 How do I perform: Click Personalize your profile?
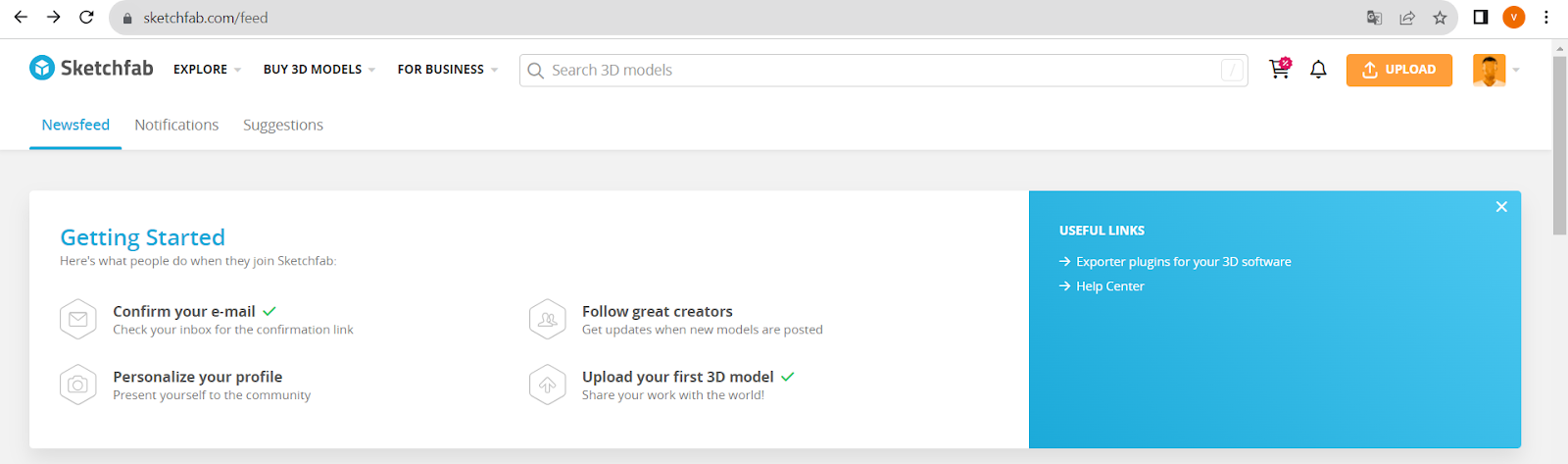(x=198, y=377)
